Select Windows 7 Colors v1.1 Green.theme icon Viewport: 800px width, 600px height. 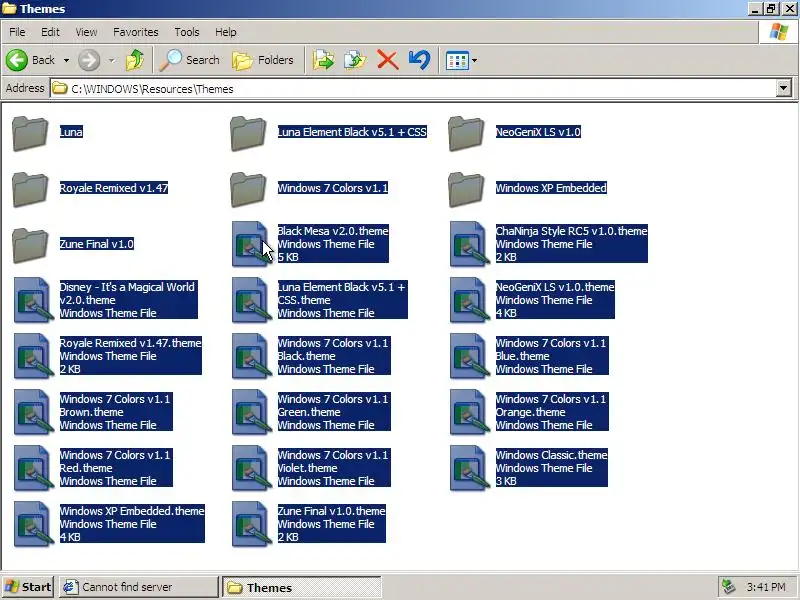(x=251, y=412)
